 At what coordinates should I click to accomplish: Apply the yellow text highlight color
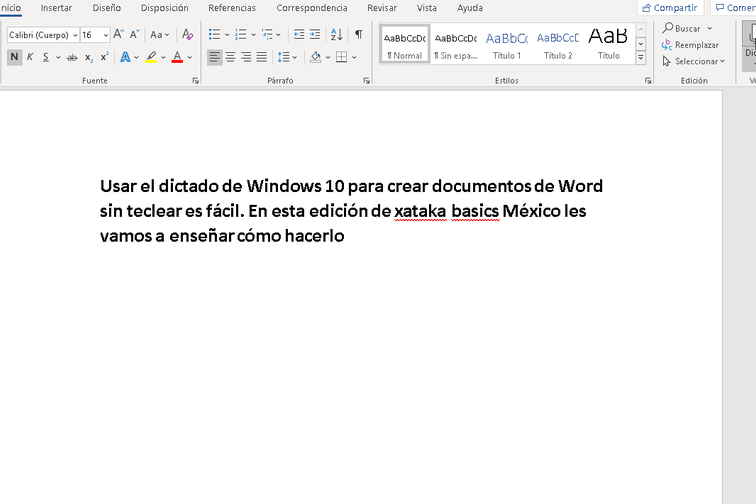pos(151,57)
